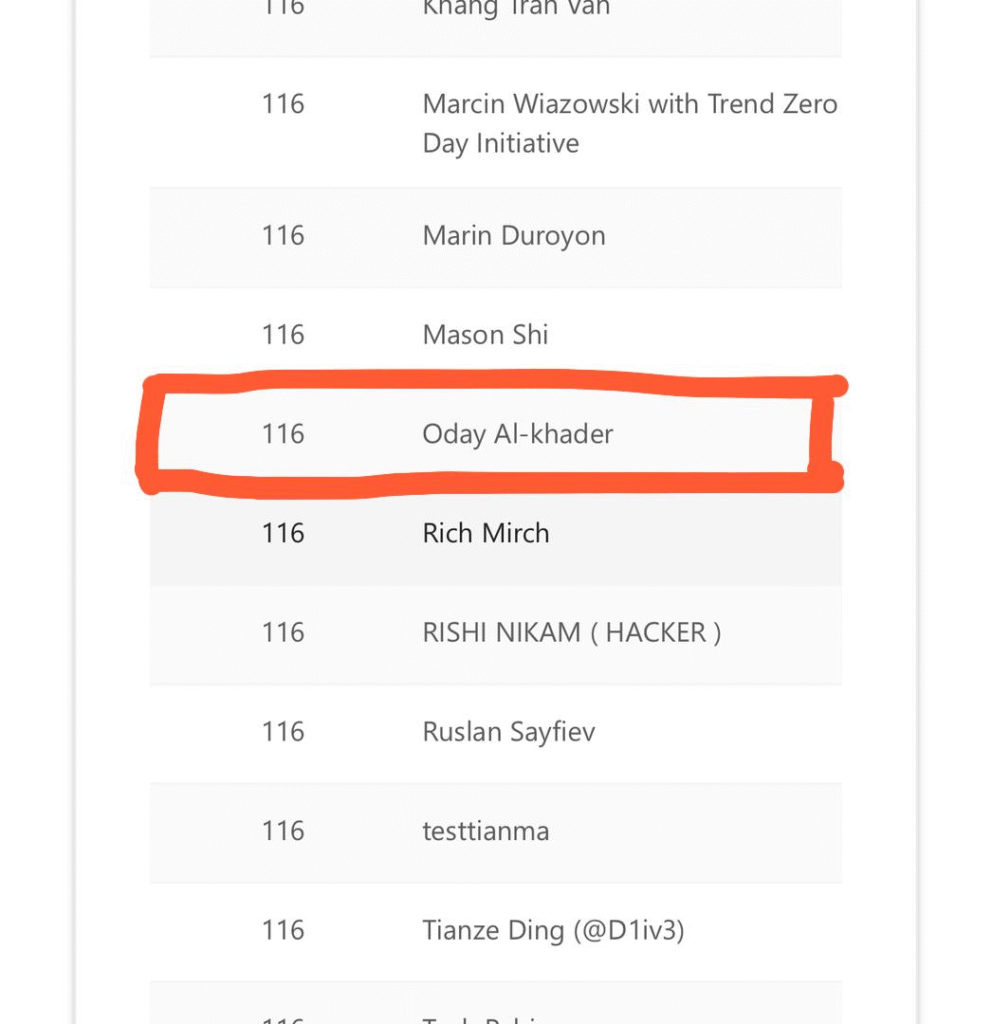This screenshot has width=992, height=1024.
Task: Click the 116 number next to Mason Shi
Action: tap(283, 335)
